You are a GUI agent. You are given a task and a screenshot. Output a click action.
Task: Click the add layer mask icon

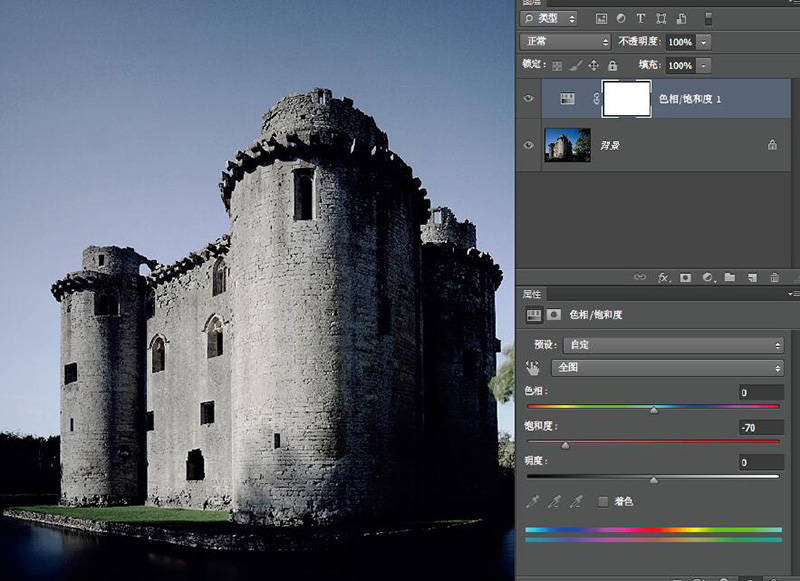pyautogui.click(x=685, y=277)
